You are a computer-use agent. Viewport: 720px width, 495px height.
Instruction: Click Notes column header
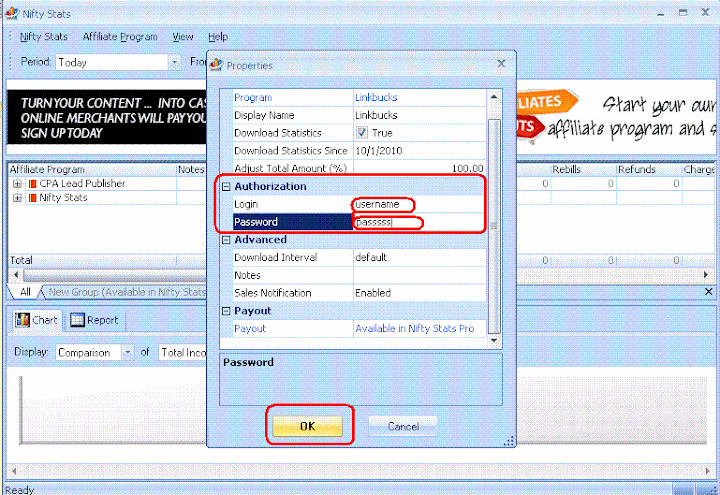click(191, 169)
